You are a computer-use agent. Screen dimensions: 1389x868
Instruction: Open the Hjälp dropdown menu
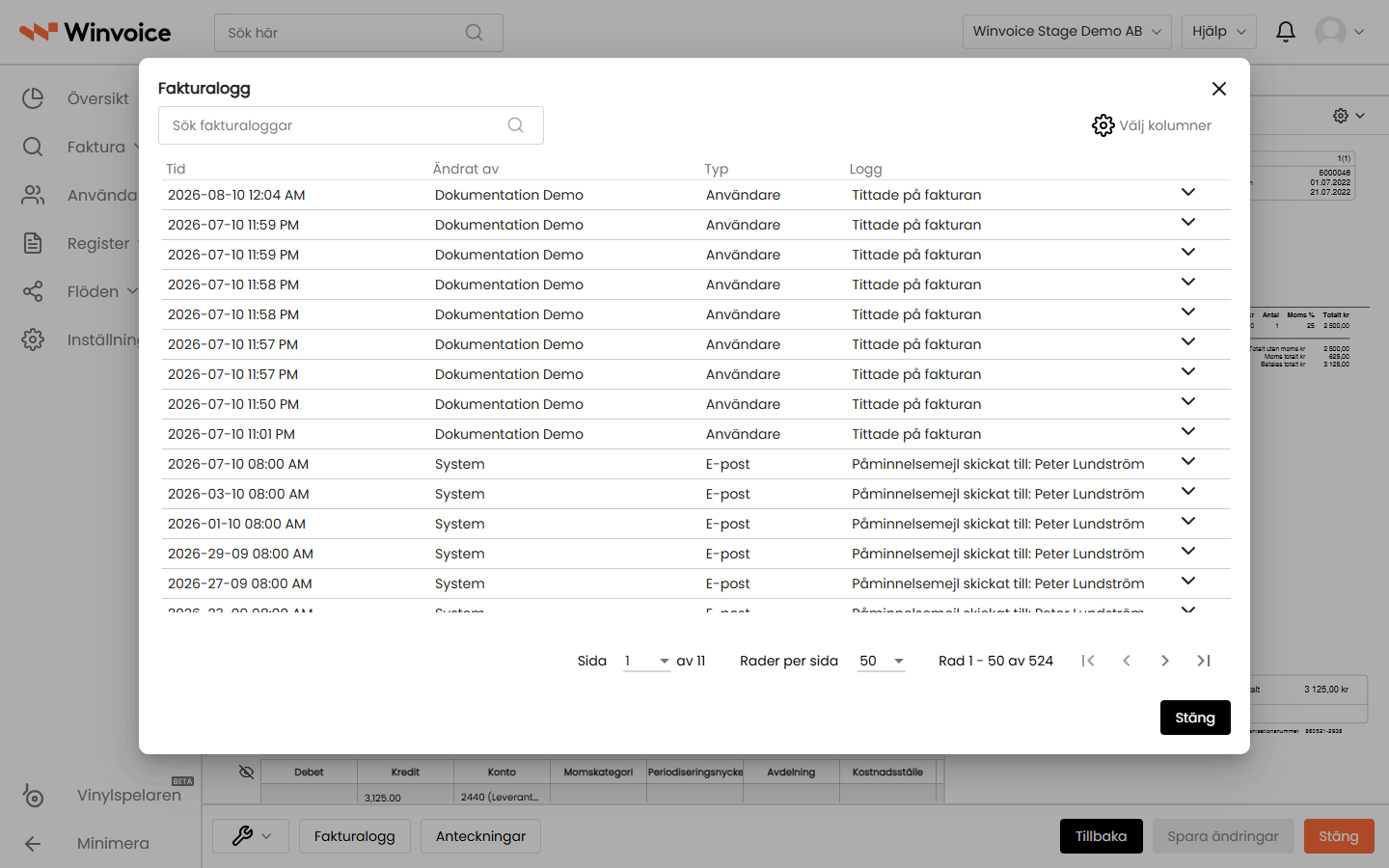[1219, 32]
